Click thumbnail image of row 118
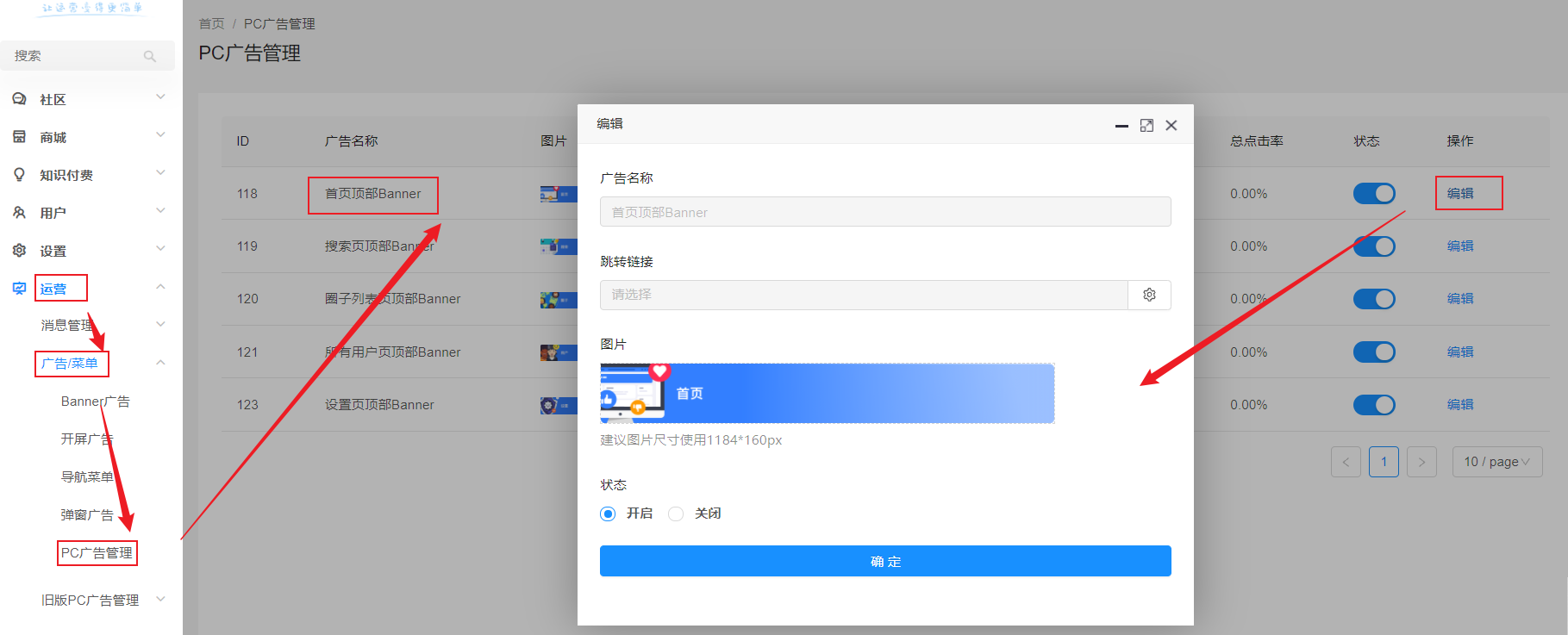The image size is (1568, 635). [559, 194]
